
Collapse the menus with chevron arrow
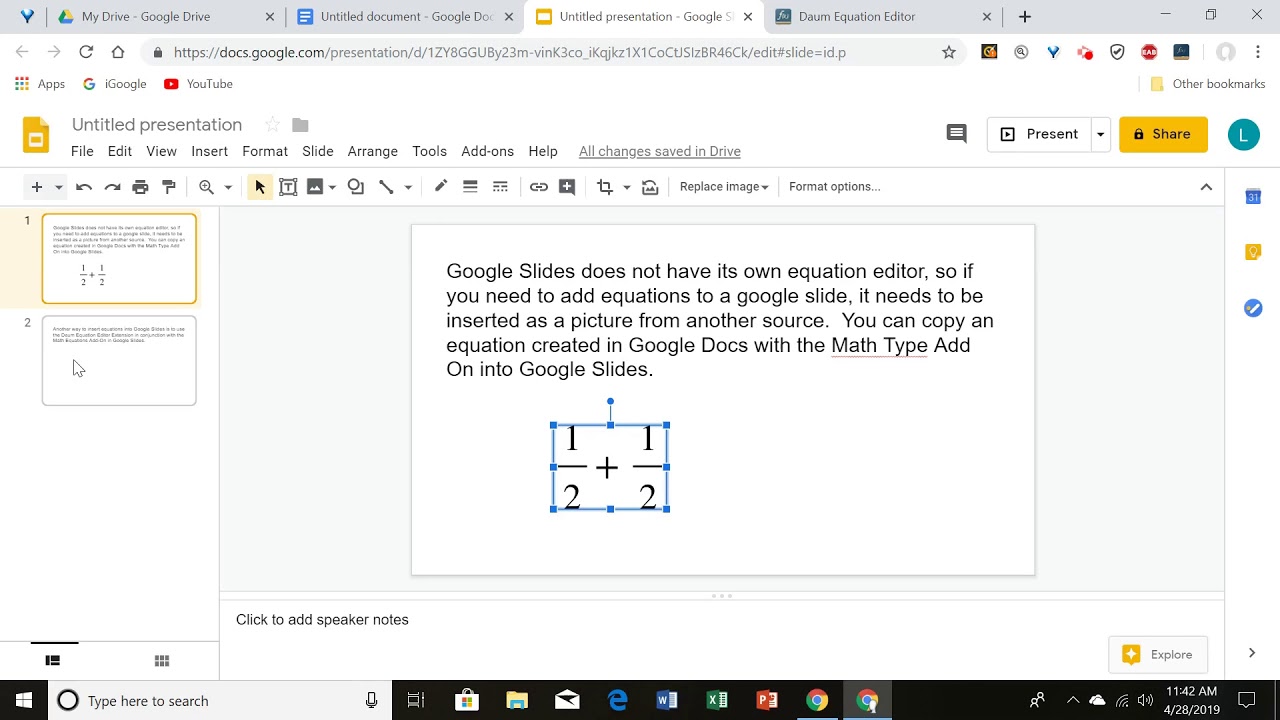point(1206,187)
